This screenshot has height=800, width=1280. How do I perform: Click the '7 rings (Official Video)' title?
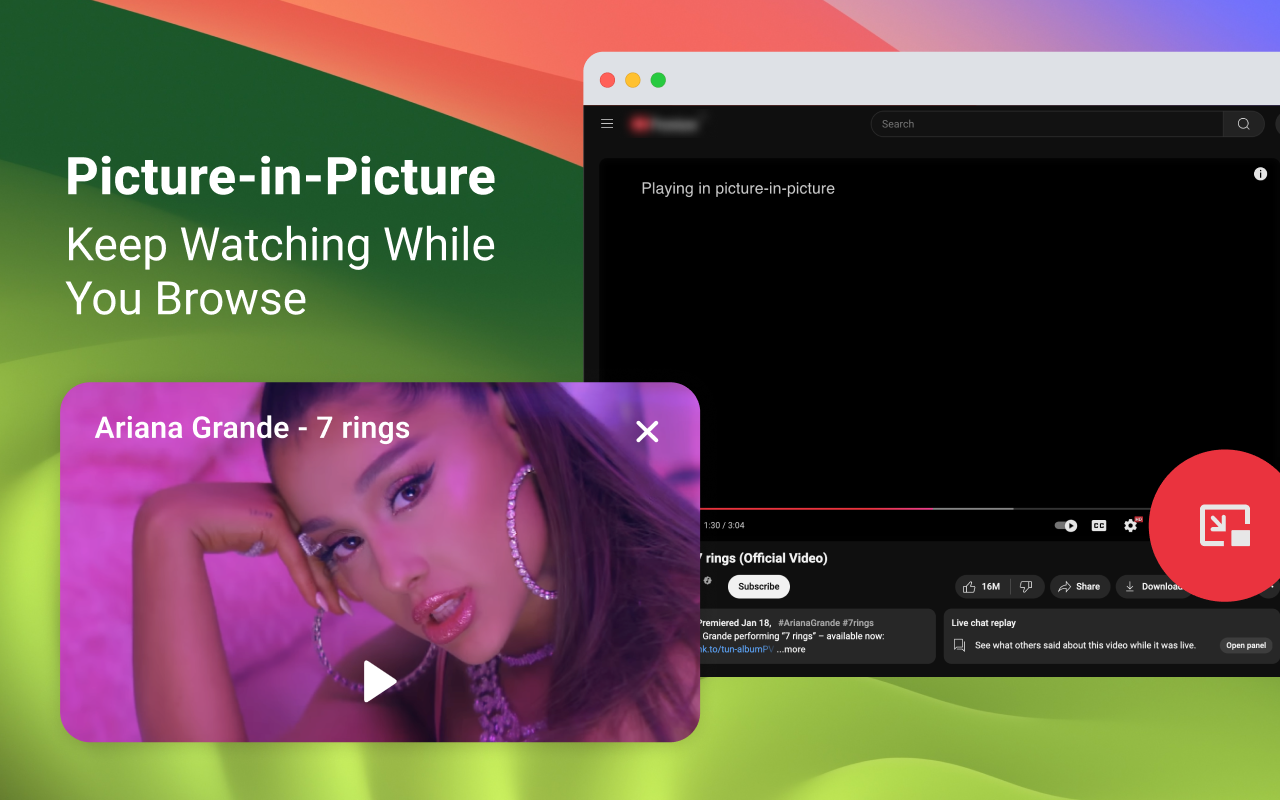(x=763, y=558)
